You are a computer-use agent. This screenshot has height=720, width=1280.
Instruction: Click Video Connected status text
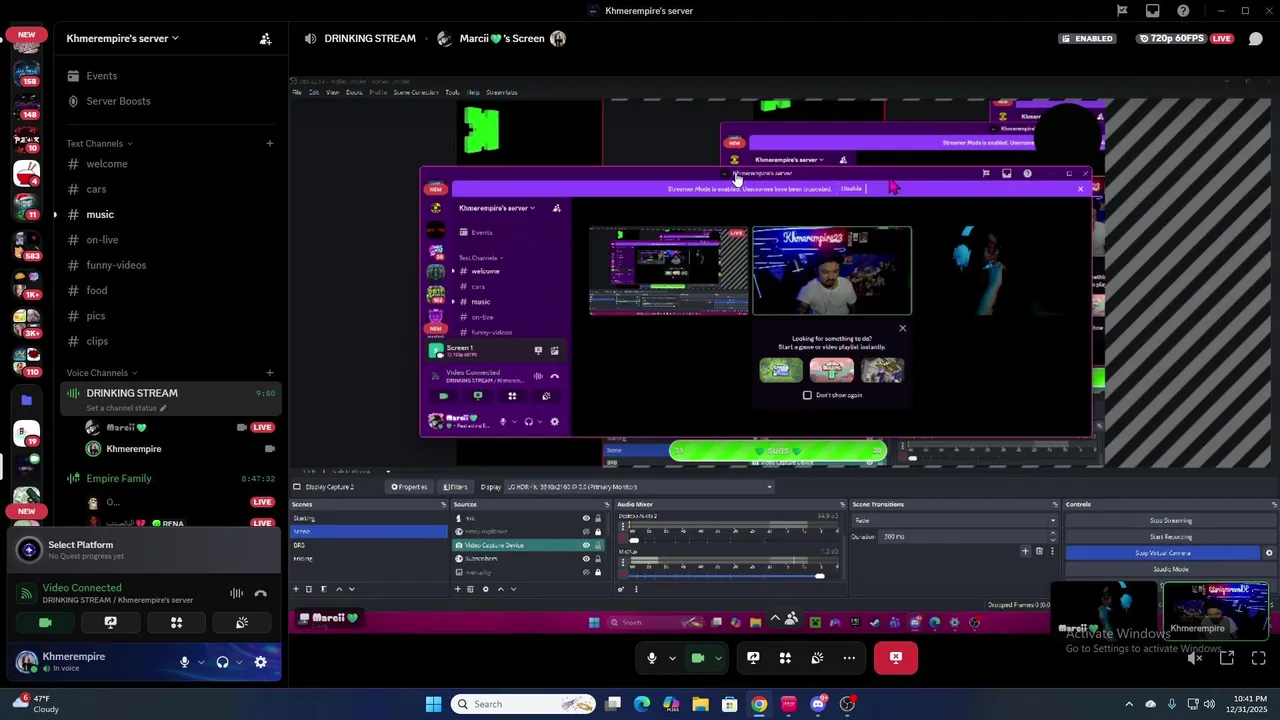(x=82, y=588)
